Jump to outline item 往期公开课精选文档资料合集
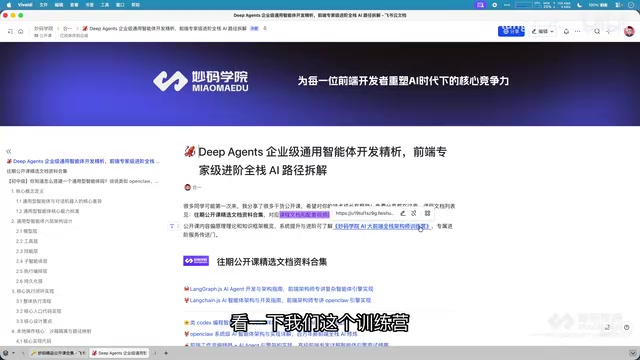The width and height of the screenshot is (640, 360). [37, 171]
